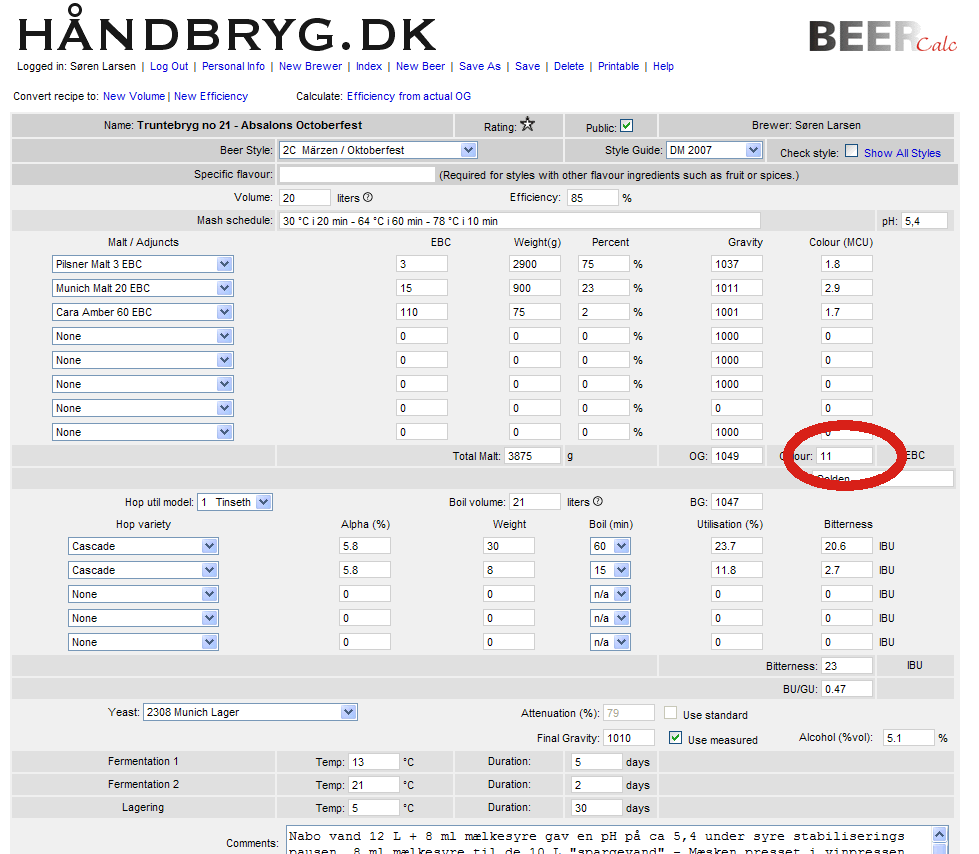Click the Efficiency input field

(593, 198)
